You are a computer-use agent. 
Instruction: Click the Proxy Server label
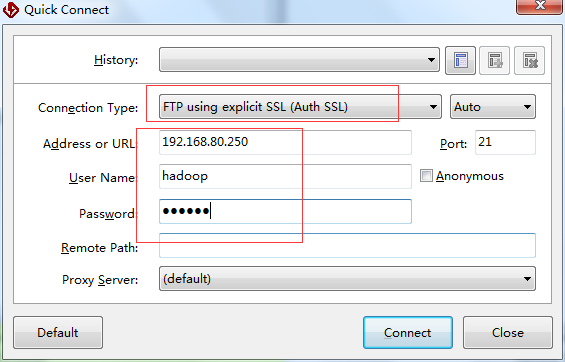point(100,280)
